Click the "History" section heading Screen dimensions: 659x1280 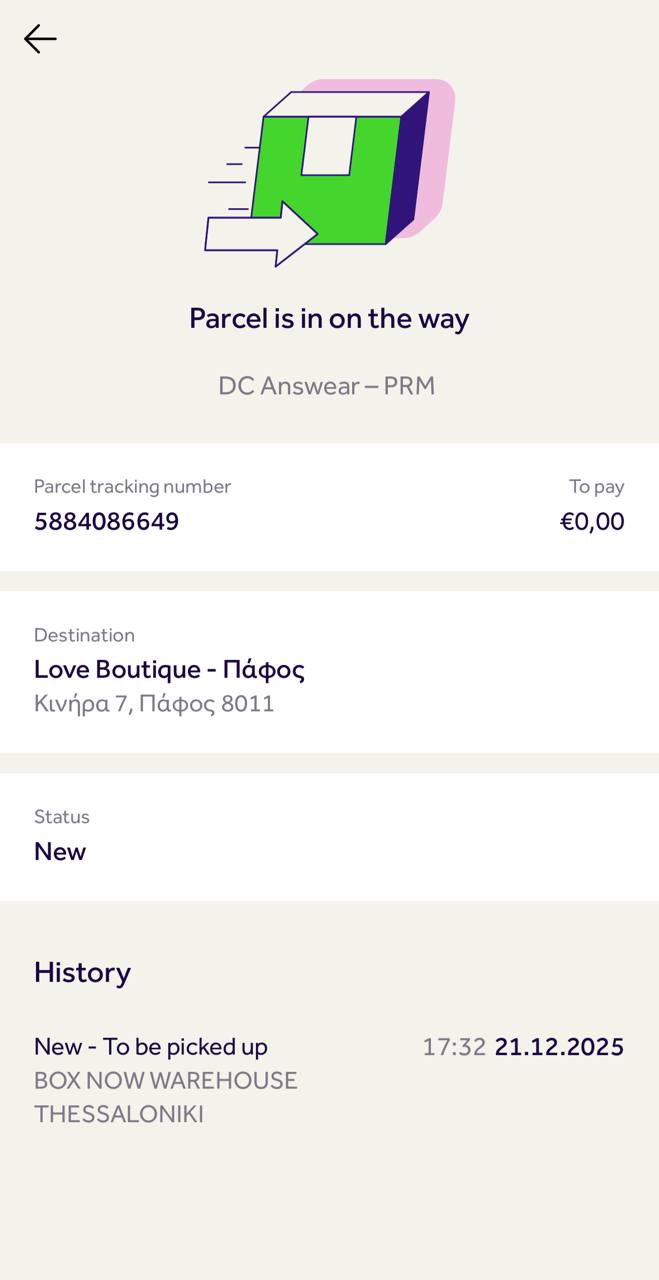(82, 972)
